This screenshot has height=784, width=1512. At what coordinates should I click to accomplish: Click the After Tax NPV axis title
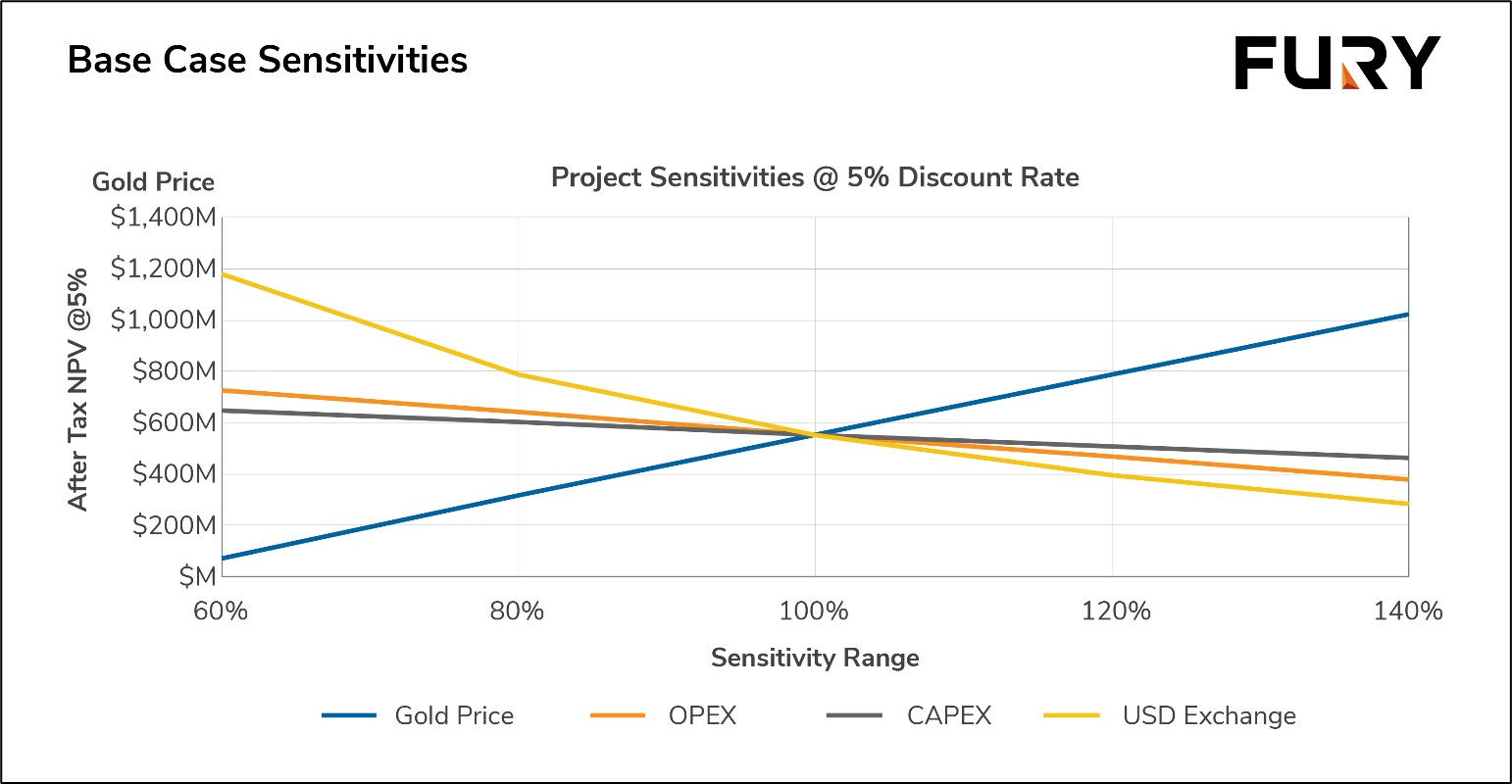(x=78, y=389)
